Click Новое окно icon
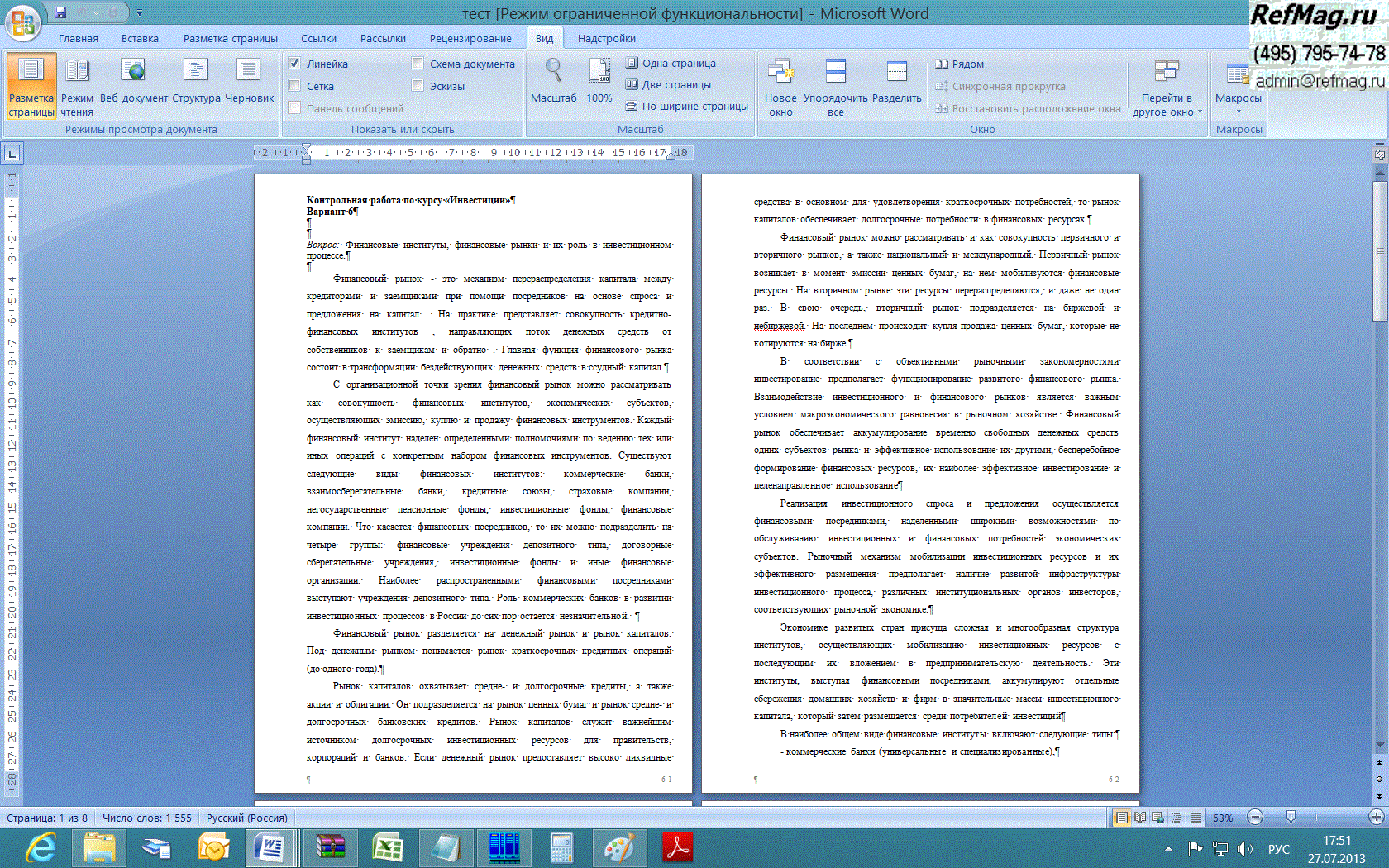 [x=780, y=72]
